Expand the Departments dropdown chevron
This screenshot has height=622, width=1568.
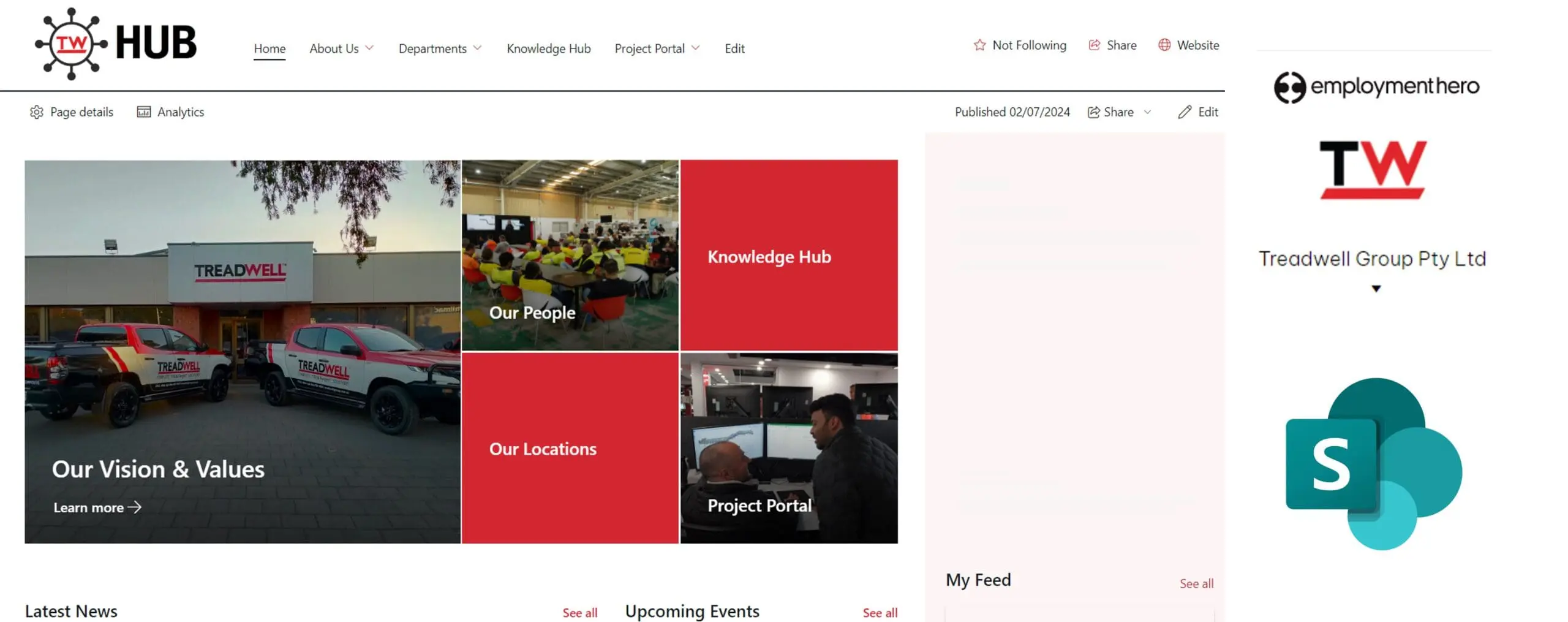478,48
